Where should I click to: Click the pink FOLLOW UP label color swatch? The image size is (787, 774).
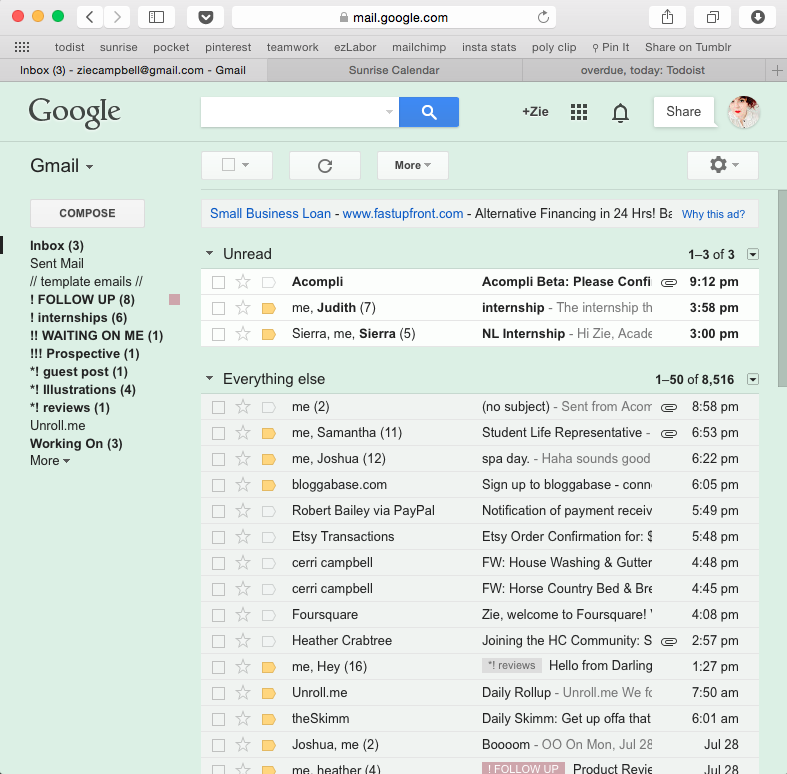pos(174,300)
